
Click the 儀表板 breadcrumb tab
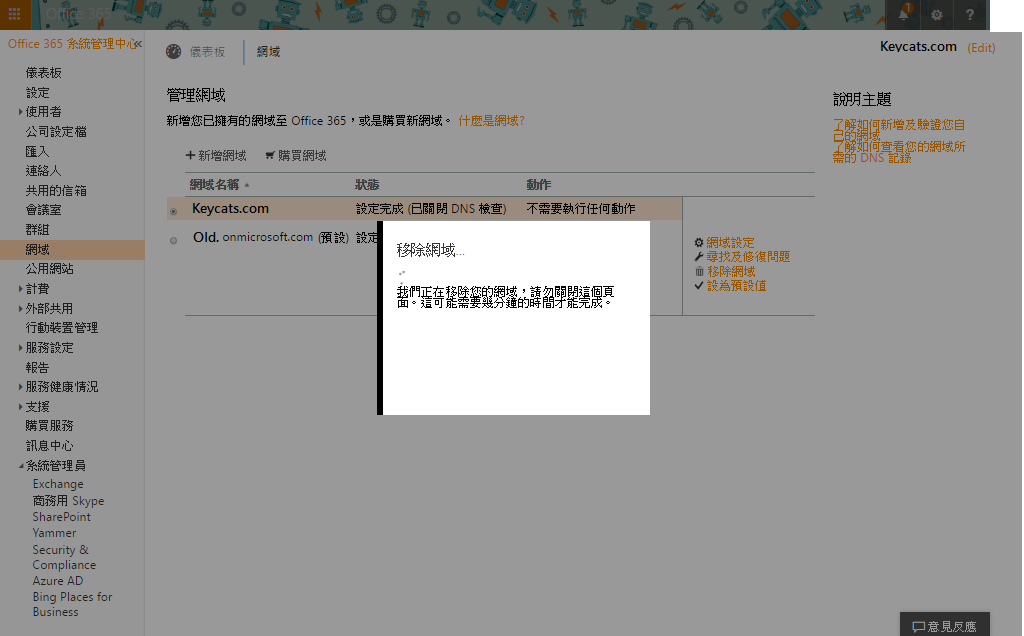(207, 52)
